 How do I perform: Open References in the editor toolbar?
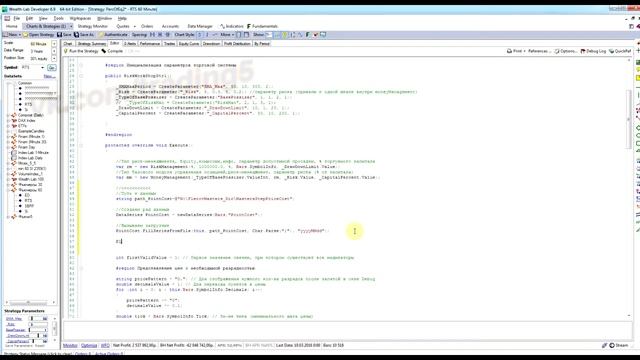[x=539, y=51]
